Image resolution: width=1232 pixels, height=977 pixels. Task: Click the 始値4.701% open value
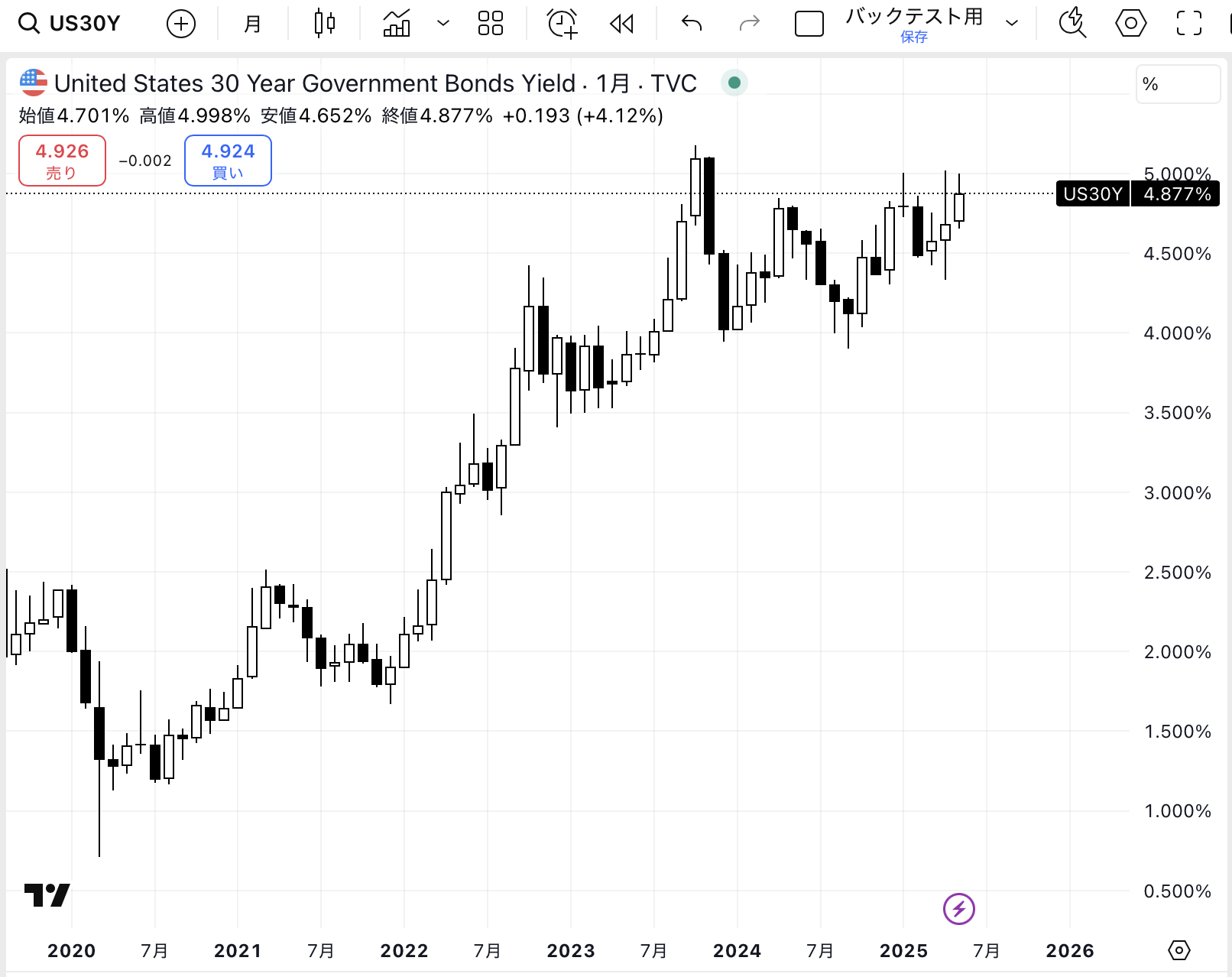click(x=74, y=116)
